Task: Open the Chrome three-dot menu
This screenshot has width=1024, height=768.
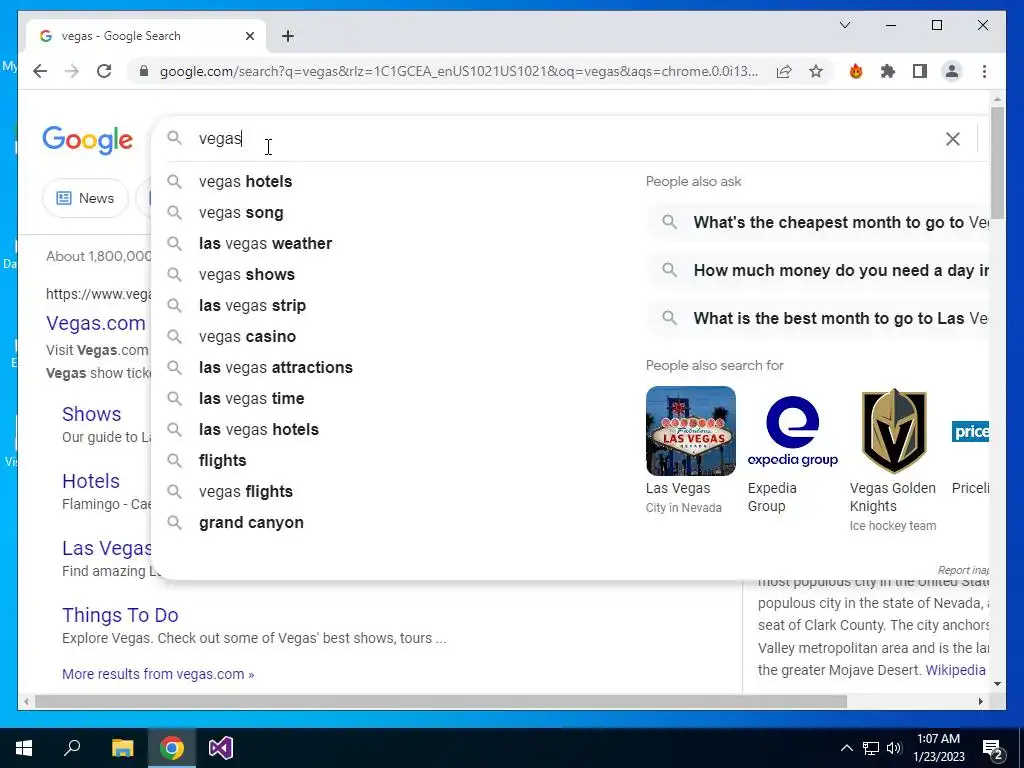Action: [984, 71]
